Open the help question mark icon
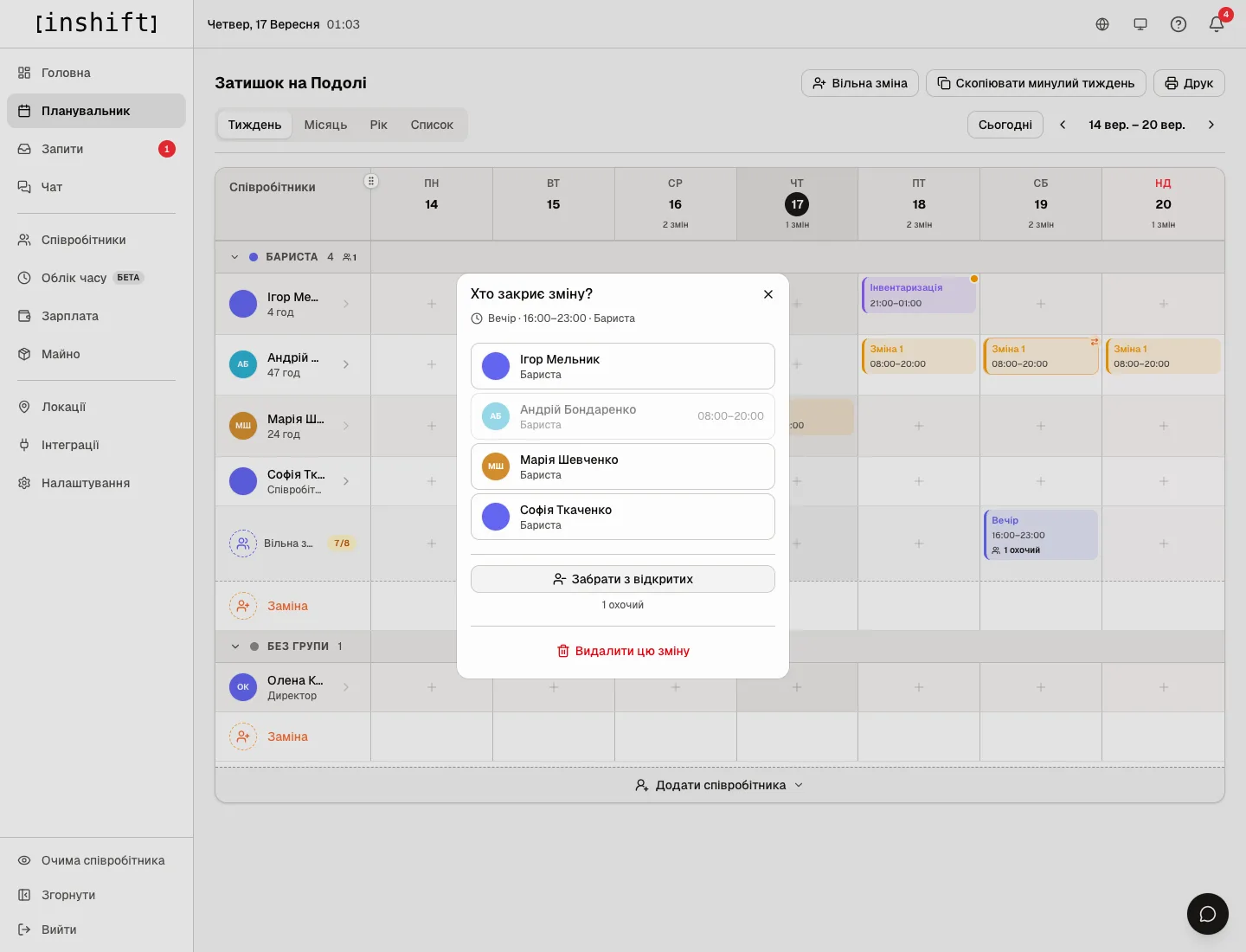The width and height of the screenshot is (1246, 952). pos(1179,24)
